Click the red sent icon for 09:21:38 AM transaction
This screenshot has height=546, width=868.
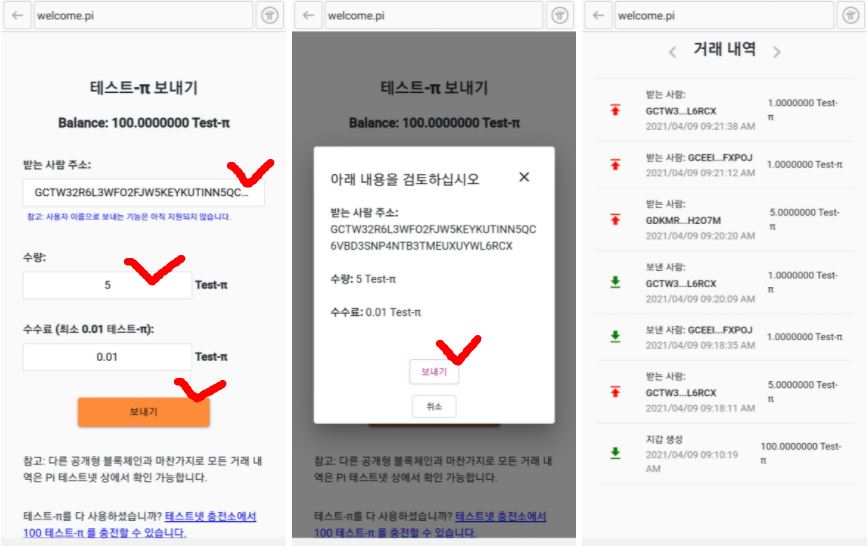click(x=615, y=110)
